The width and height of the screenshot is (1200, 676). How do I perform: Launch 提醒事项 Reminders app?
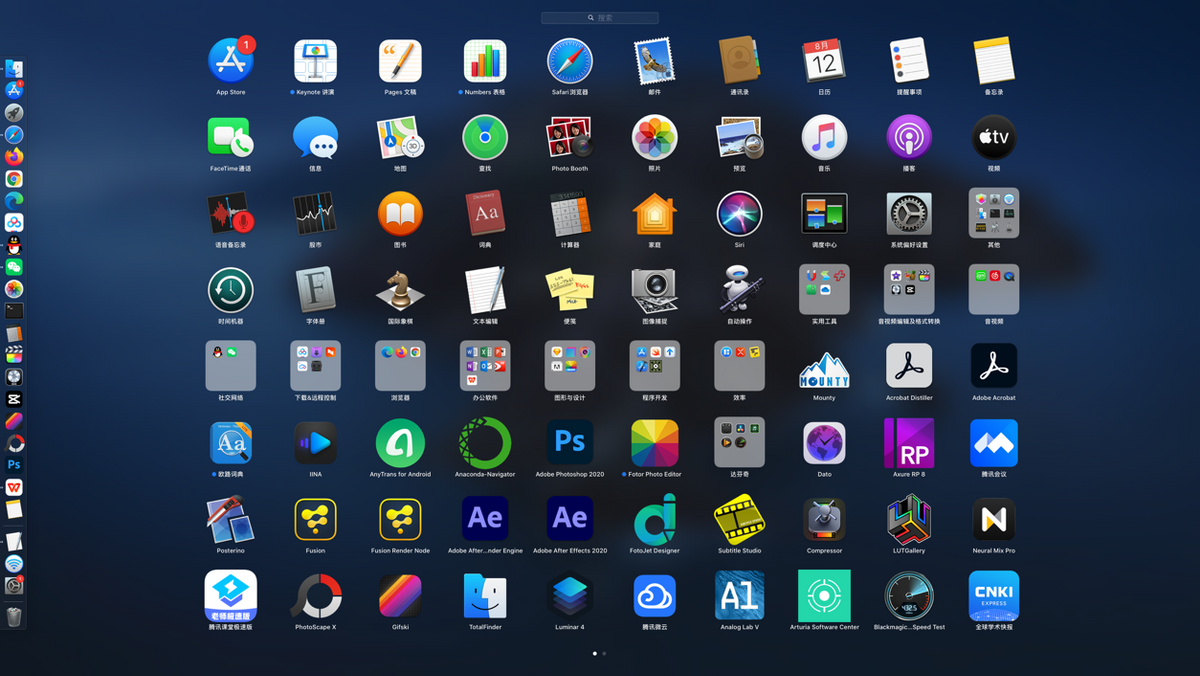pyautogui.click(x=909, y=60)
